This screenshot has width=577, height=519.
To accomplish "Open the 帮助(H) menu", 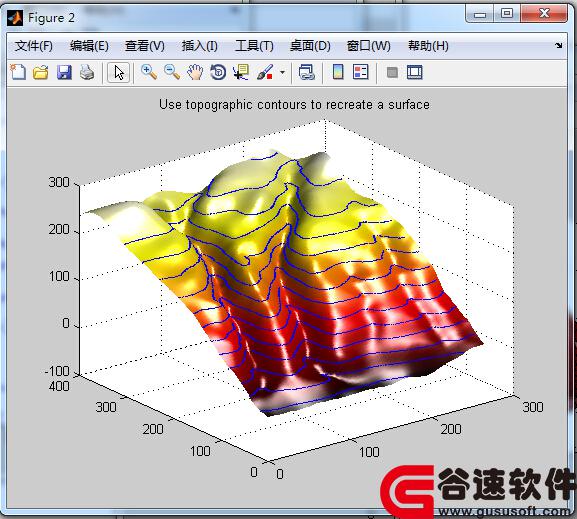I will (428, 46).
